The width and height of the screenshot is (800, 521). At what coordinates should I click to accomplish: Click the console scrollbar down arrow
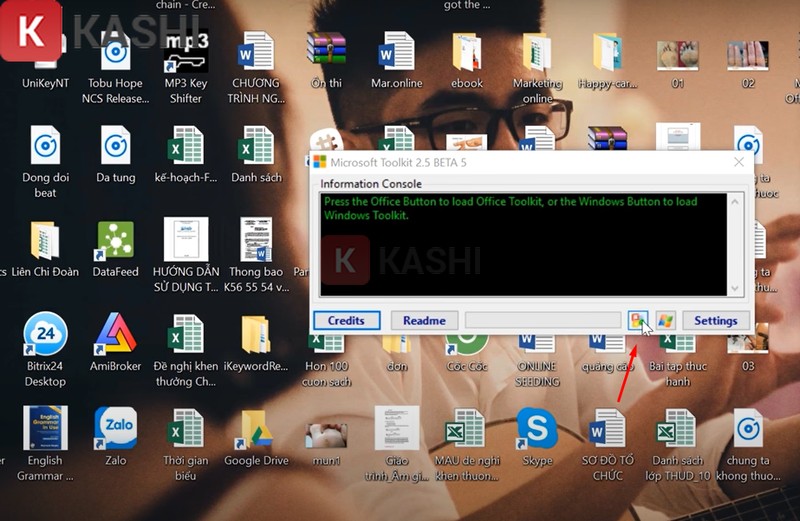coord(737,289)
